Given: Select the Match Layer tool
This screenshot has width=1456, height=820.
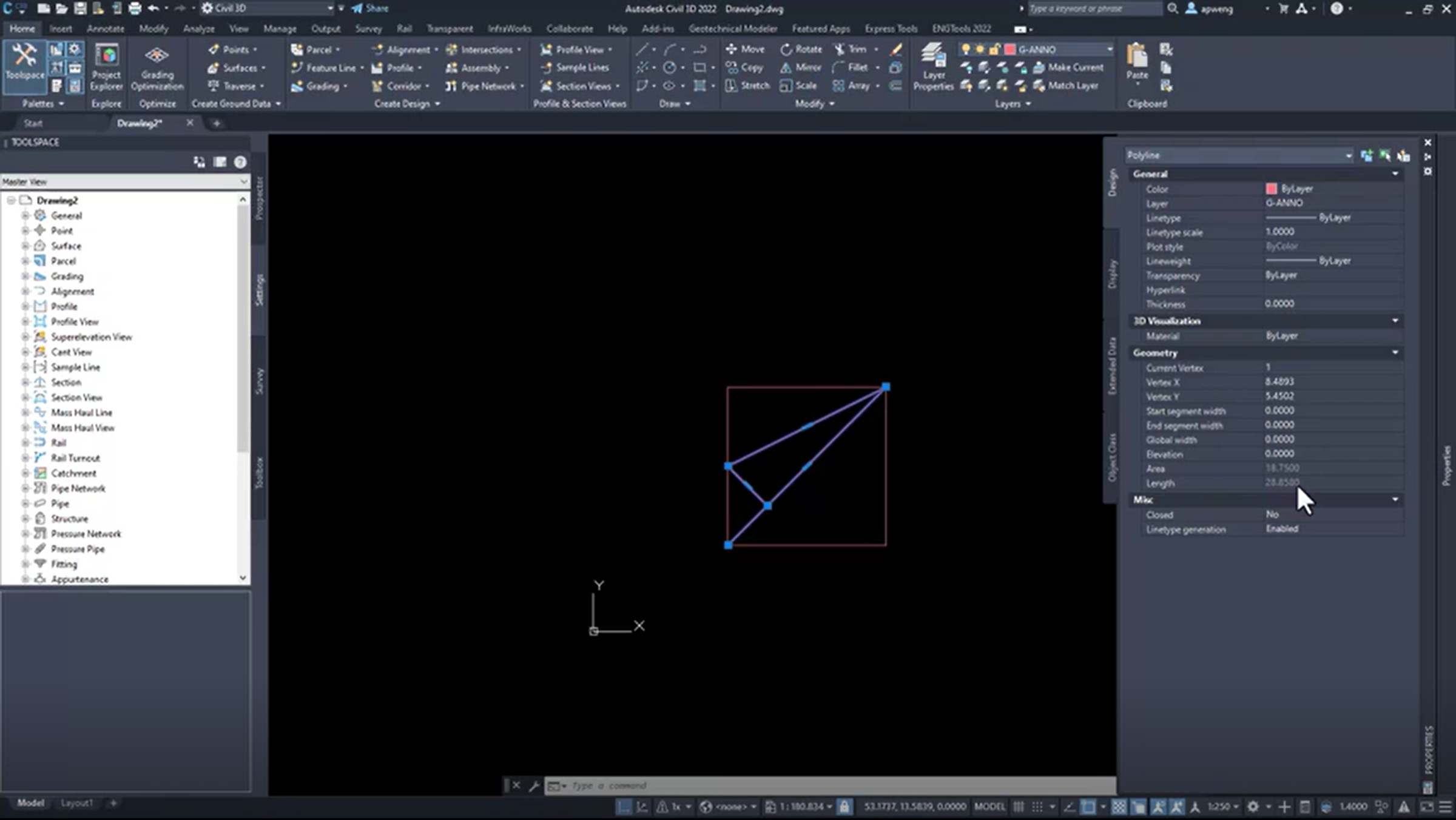Looking at the screenshot, I should [1072, 86].
